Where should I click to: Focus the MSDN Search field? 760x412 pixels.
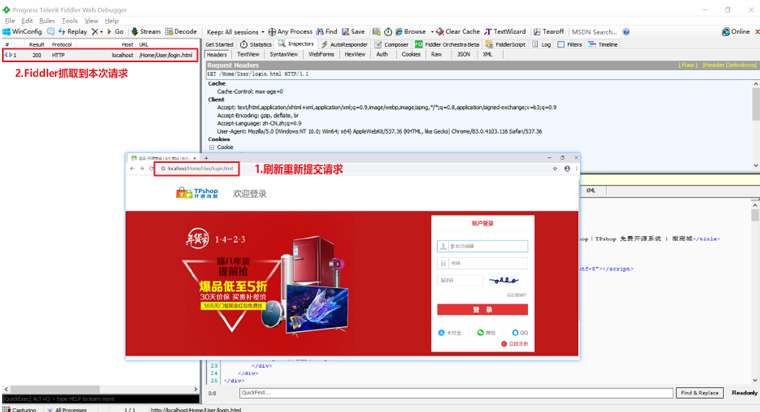click(594, 32)
